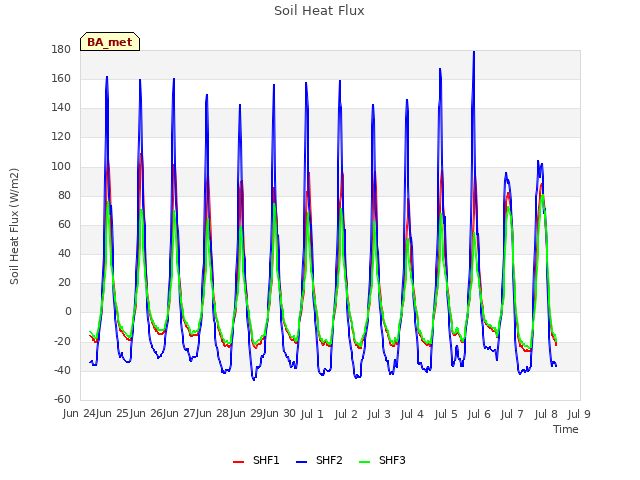Screen dimensions: 640x480
Task: Click the Jul 6 x-axis tick label
Action: click(479, 414)
